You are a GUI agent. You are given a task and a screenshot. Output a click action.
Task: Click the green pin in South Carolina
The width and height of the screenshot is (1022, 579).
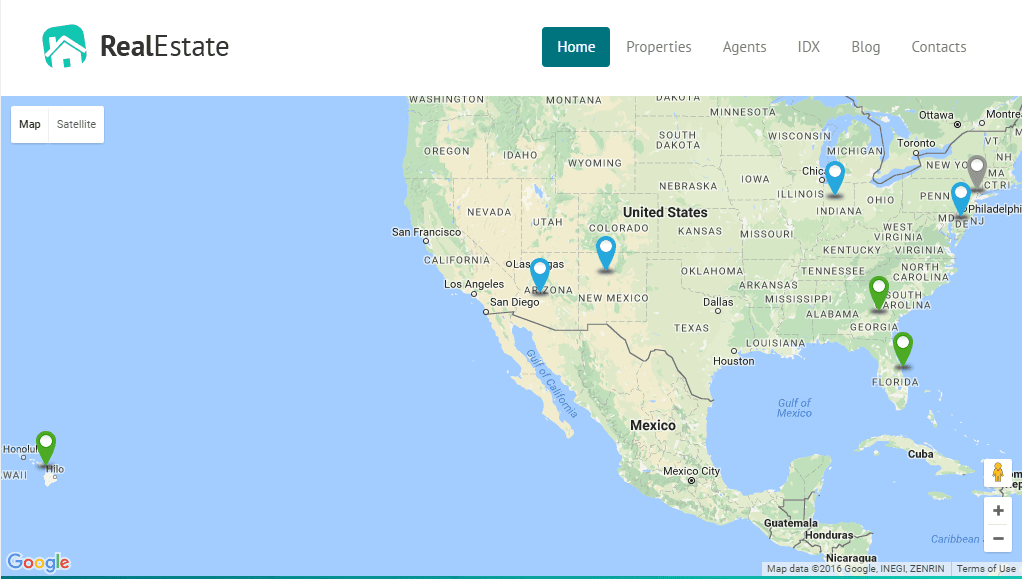click(x=879, y=293)
